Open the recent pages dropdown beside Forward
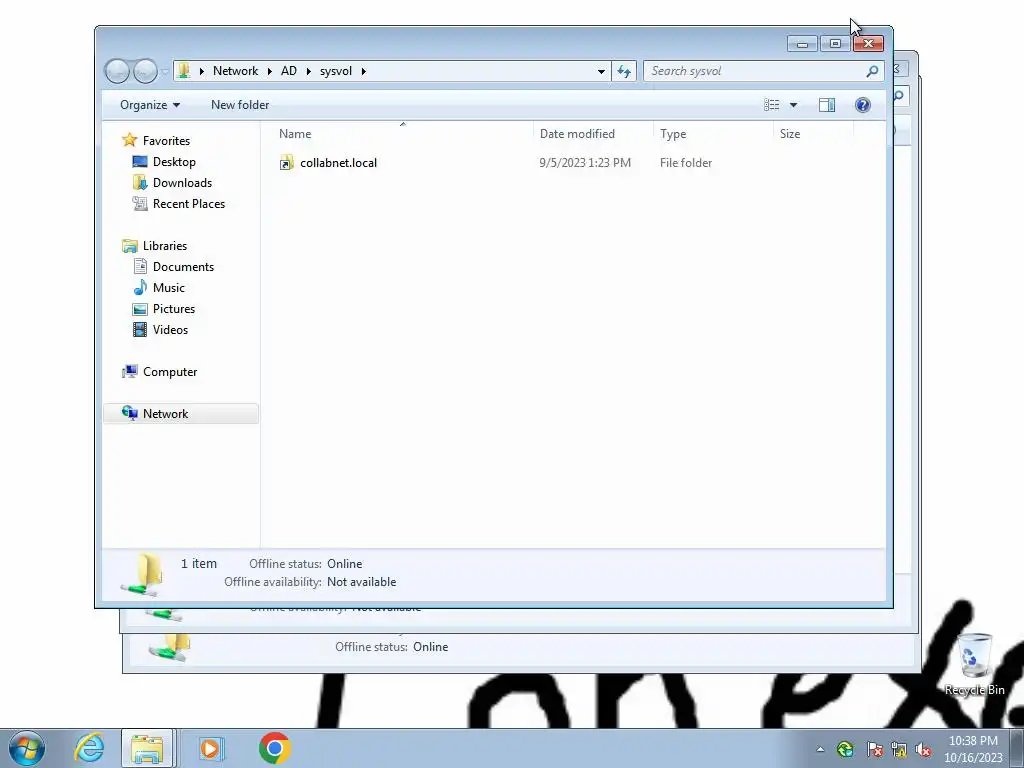1024x768 pixels. [165, 71]
